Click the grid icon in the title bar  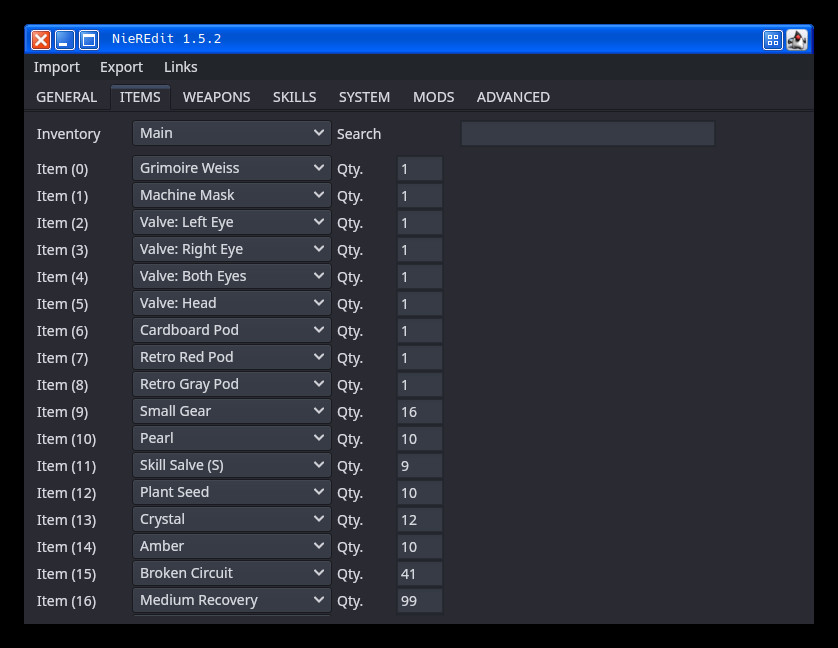[772, 40]
